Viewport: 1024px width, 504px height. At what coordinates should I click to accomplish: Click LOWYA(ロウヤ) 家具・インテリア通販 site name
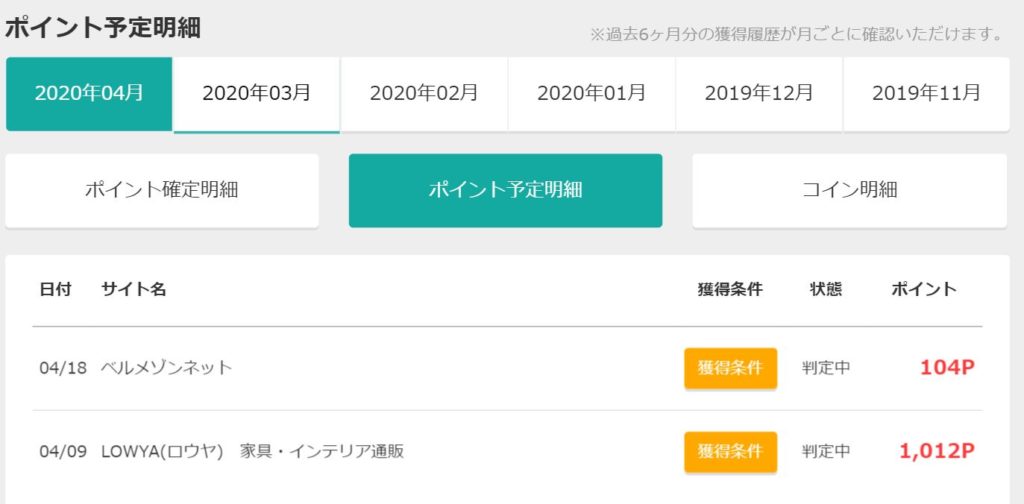253,452
